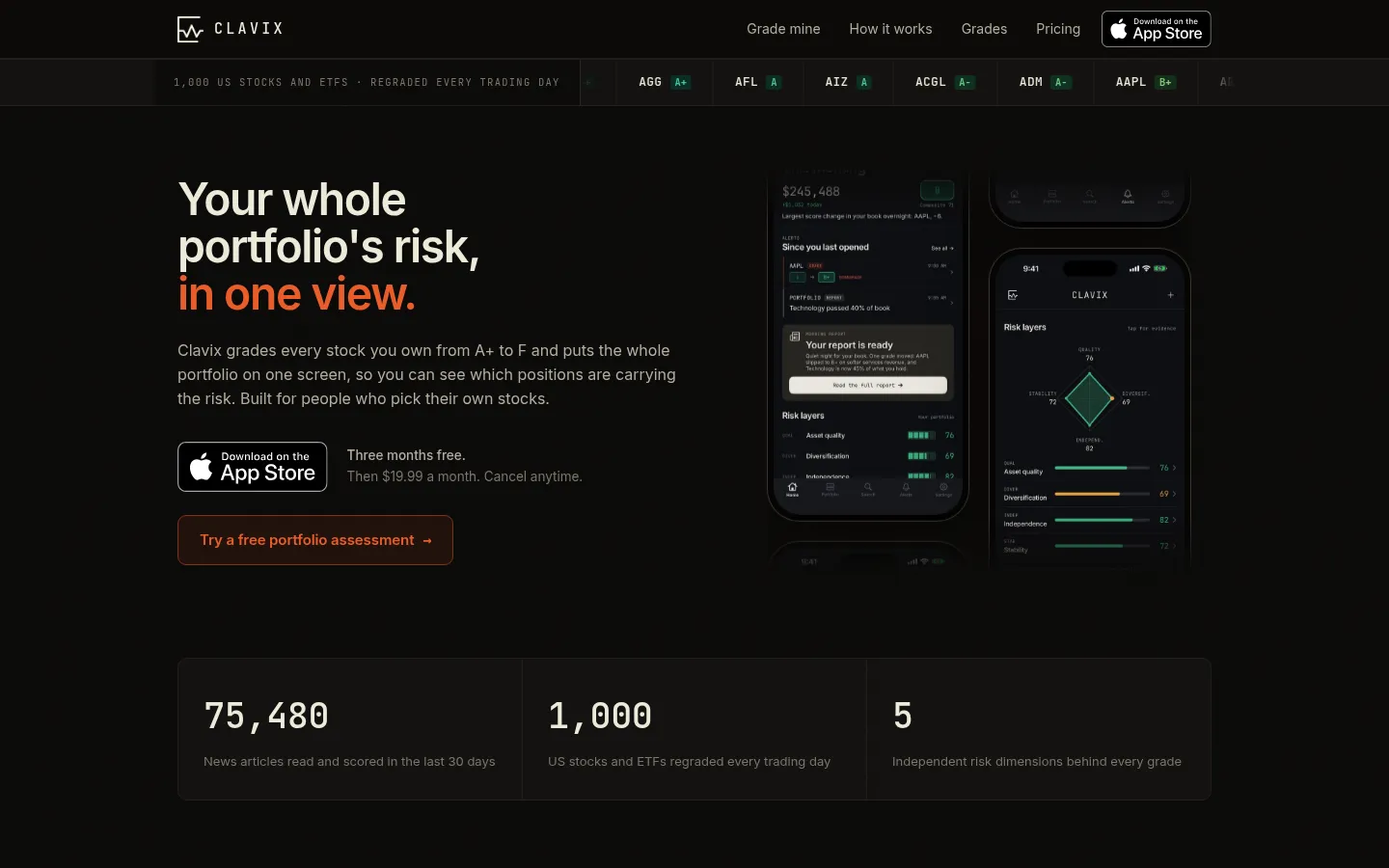The height and width of the screenshot is (868, 1389).
Task: Tap the Home icon in the dimmed upper phone
Action: pyautogui.click(x=1014, y=194)
